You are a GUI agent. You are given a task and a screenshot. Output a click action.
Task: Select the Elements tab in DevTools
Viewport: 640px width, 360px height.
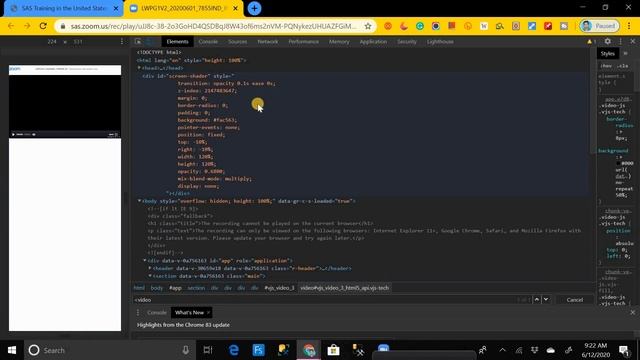point(177,42)
